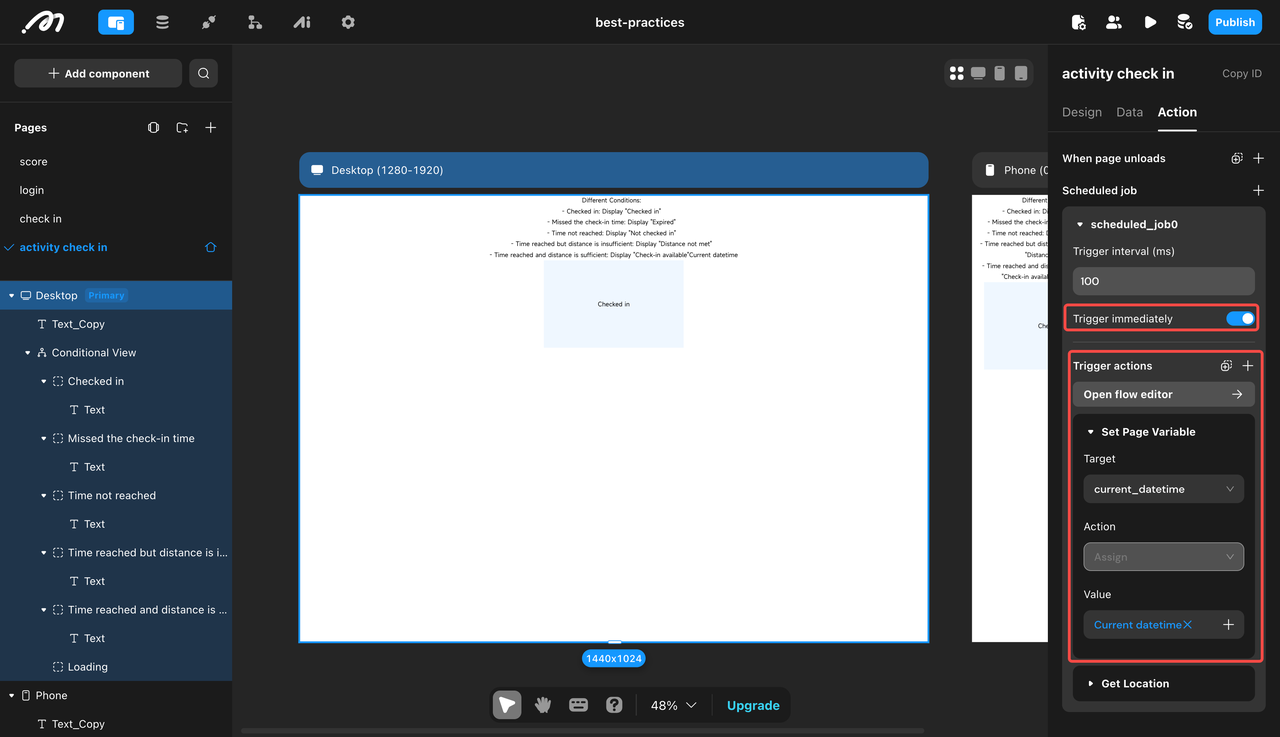Add a new Scheduled job
The width and height of the screenshot is (1280, 737).
1259,190
